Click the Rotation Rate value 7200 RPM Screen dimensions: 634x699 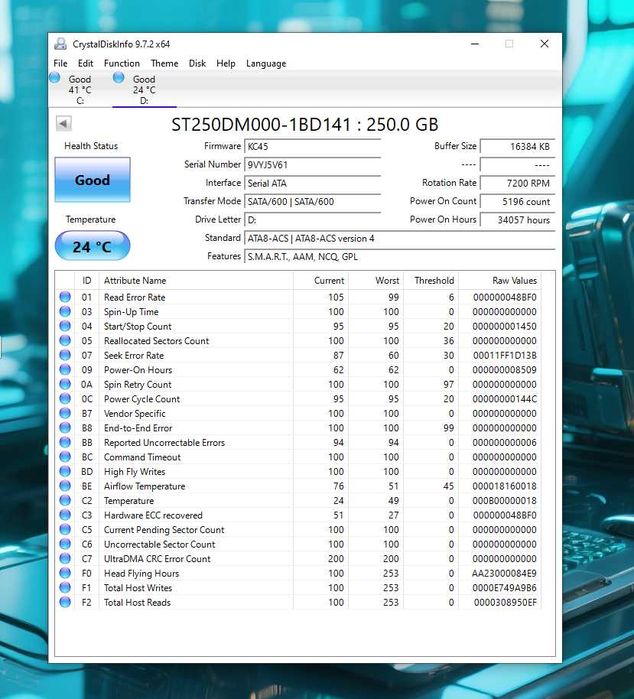click(517, 183)
